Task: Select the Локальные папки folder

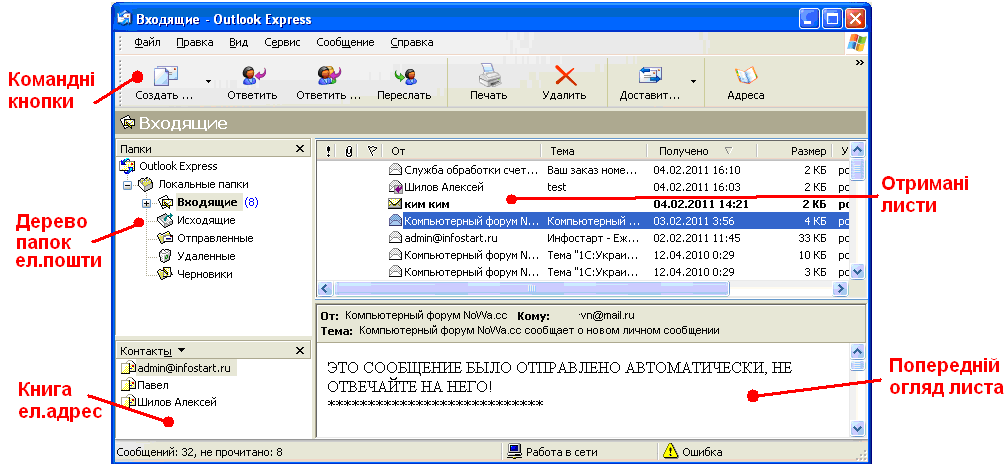Action: 146,184
